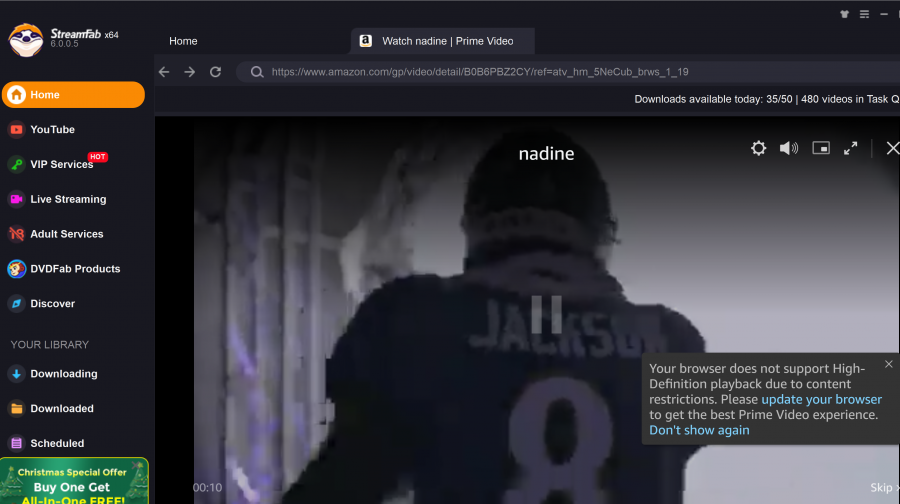Open the Discover section
Screen dimensions: 900x504
point(52,304)
